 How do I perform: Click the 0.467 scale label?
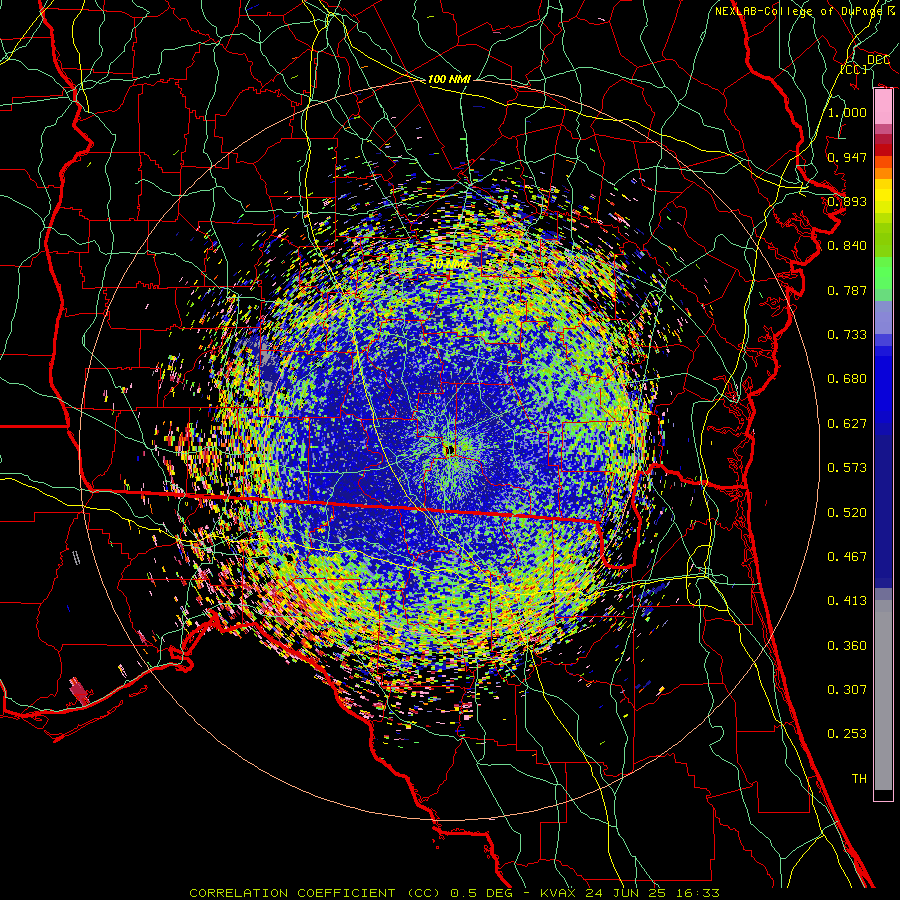point(847,556)
